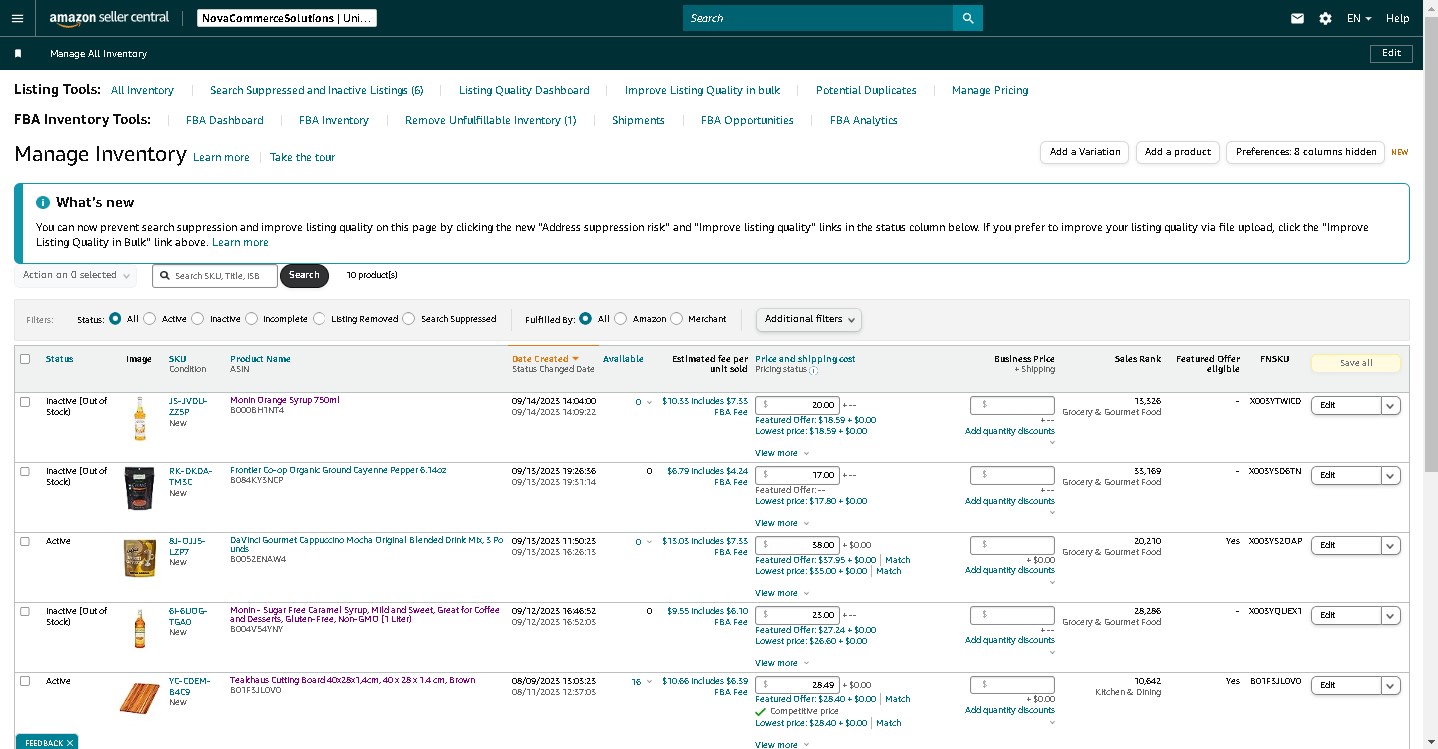Open Edit dropdown arrow for Monin Orange Syrup
The width and height of the screenshot is (1438, 749).
[1390, 405]
